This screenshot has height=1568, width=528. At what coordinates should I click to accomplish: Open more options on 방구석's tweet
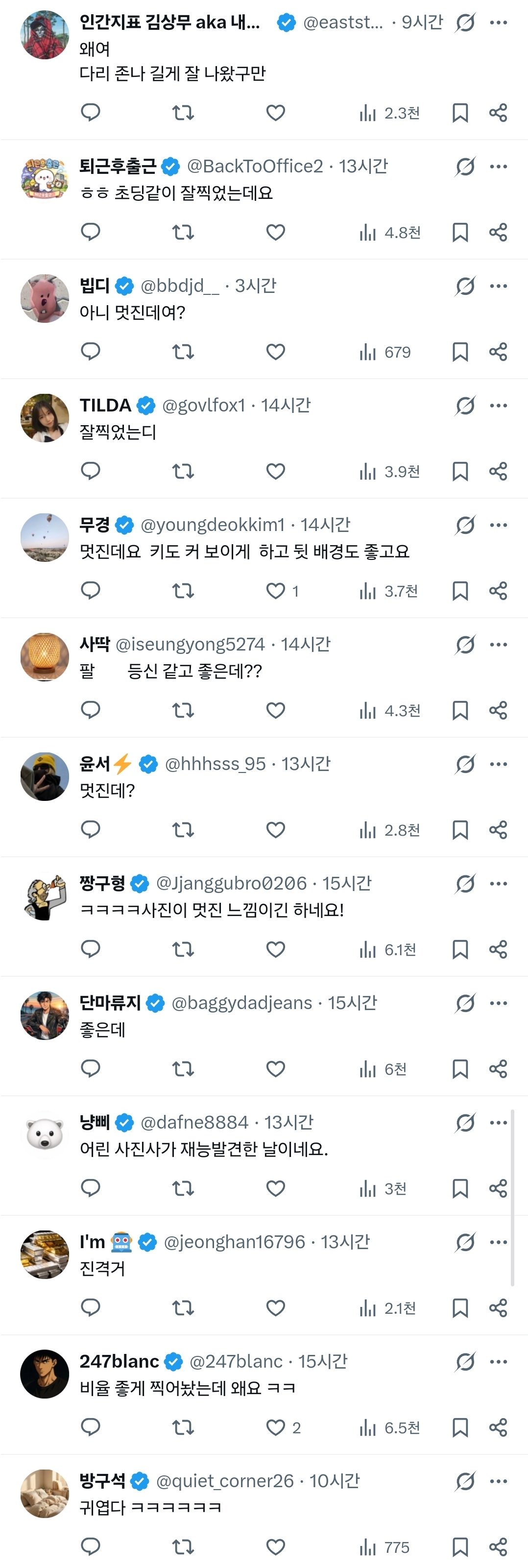point(498,1481)
